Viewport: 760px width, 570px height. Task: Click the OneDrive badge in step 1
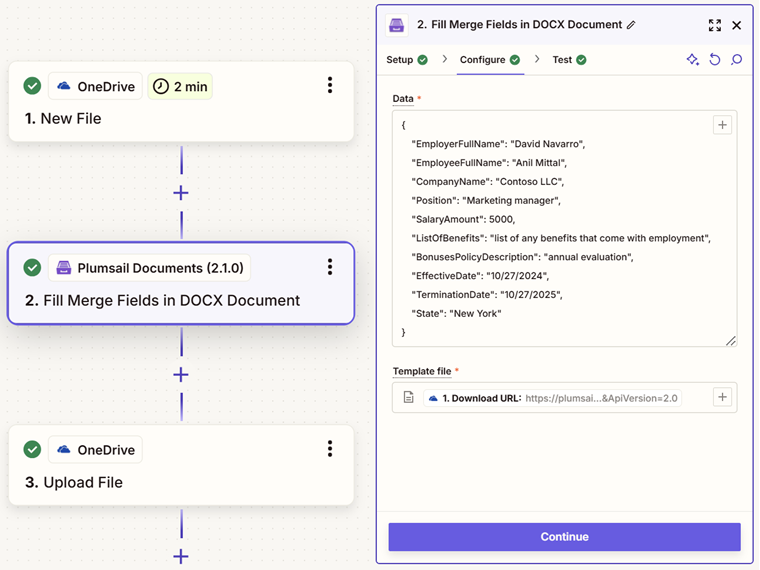point(95,86)
